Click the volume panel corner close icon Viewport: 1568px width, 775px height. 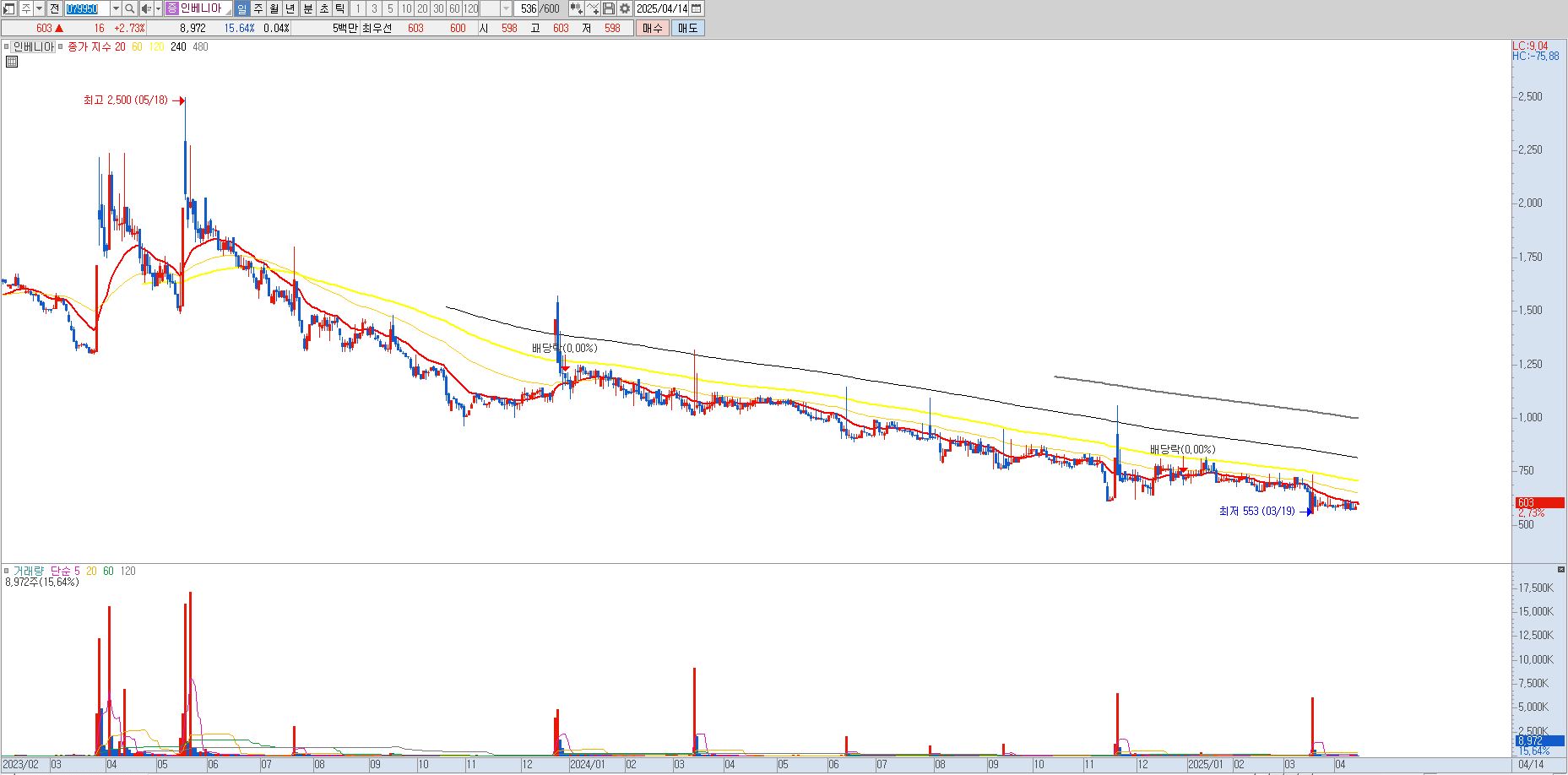1561,570
